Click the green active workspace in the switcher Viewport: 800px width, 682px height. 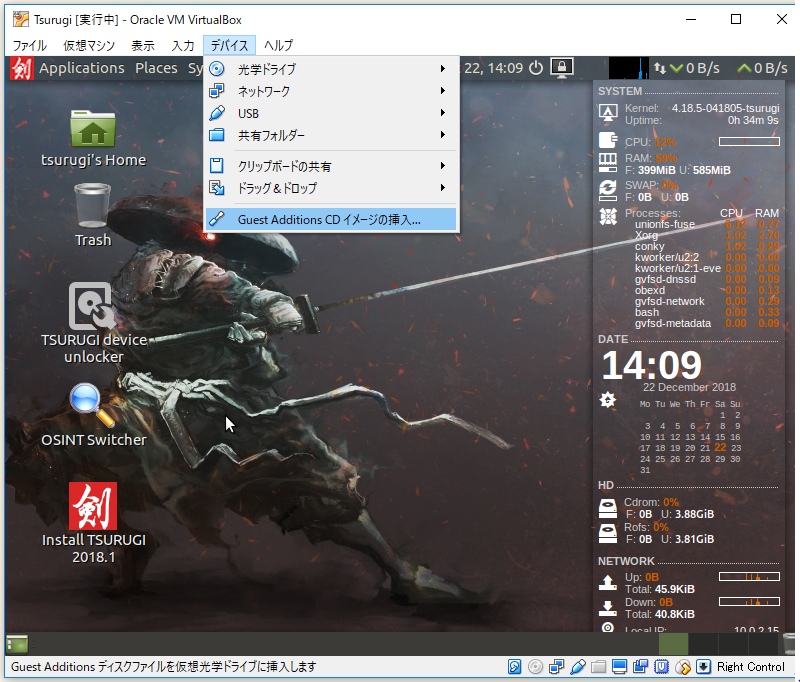[x=673, y=644]
